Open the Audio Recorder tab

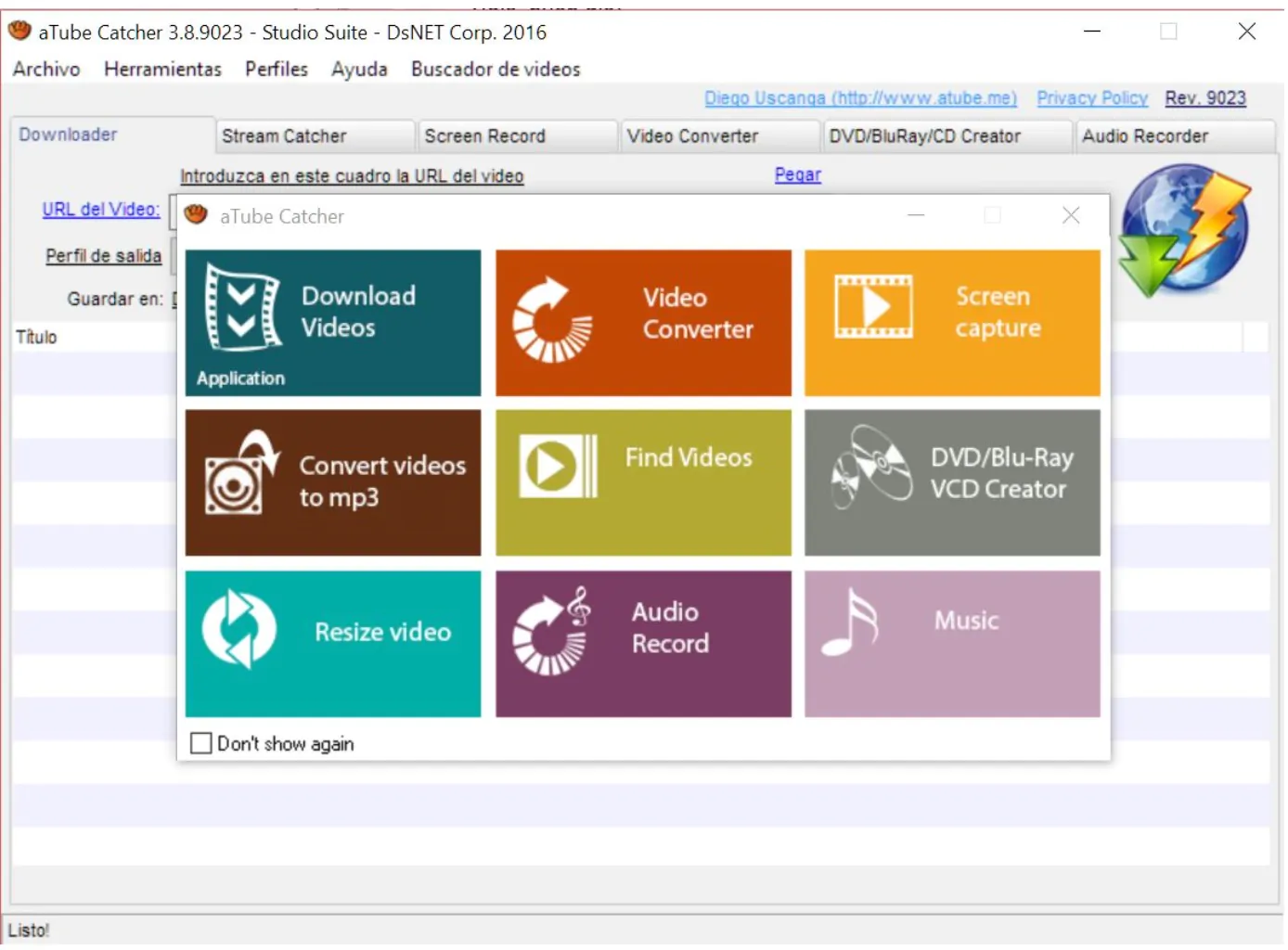coord(1144,135)
